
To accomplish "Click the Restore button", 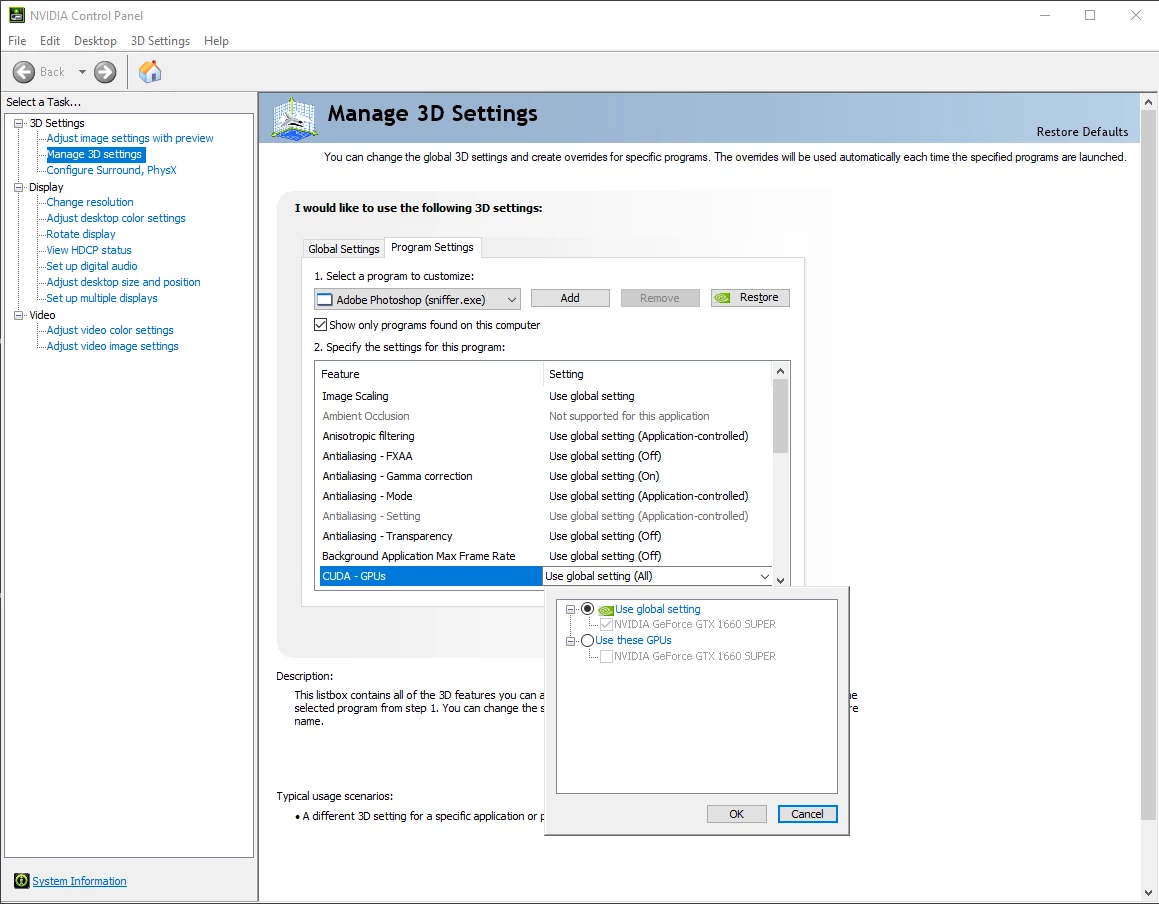I will tap(750, 297).
